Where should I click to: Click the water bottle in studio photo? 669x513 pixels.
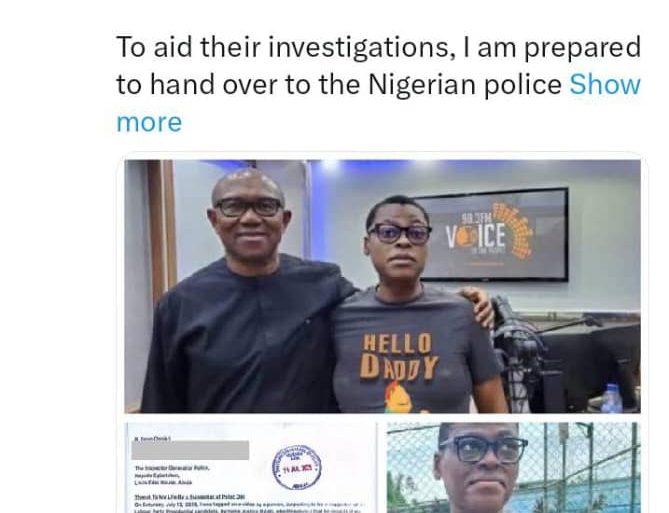point(613,399)
